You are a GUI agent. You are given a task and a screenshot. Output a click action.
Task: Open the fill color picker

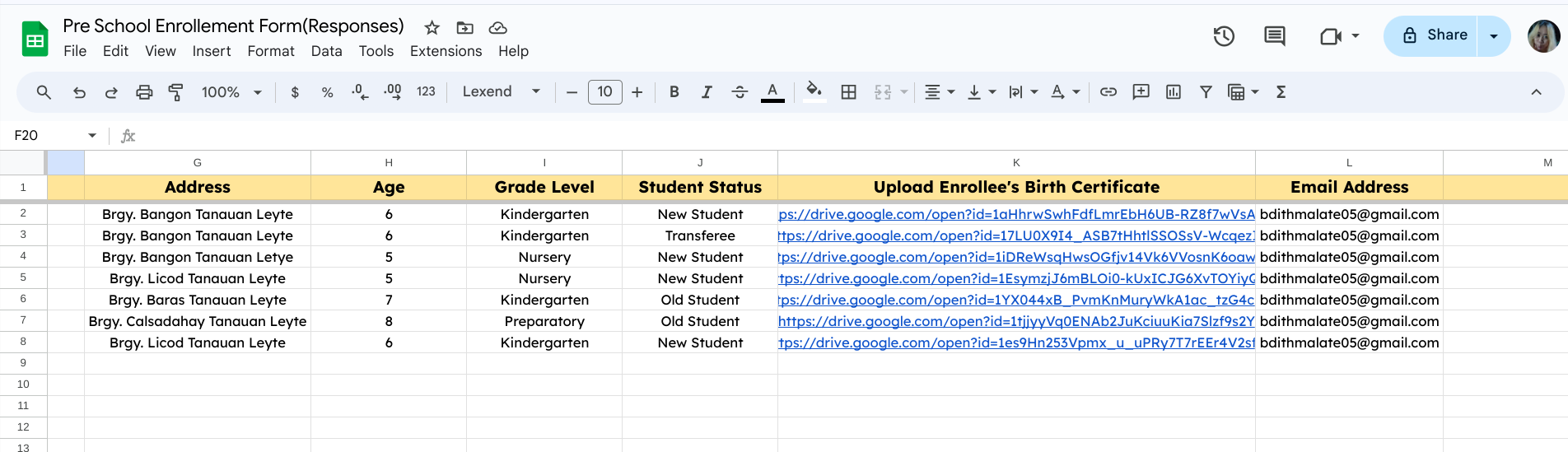coord(814,92)
